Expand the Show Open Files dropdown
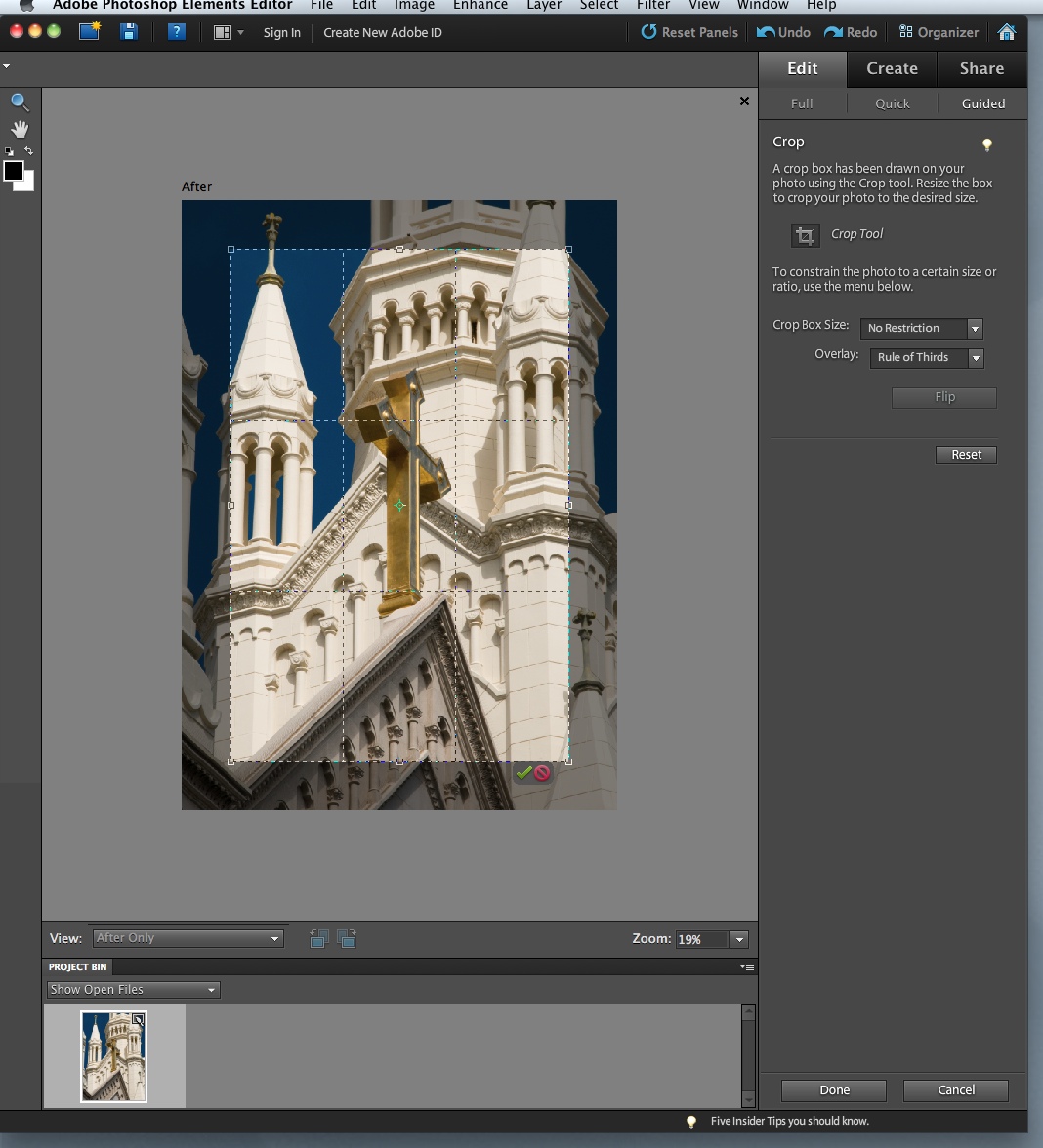 (x=133, y=990)
